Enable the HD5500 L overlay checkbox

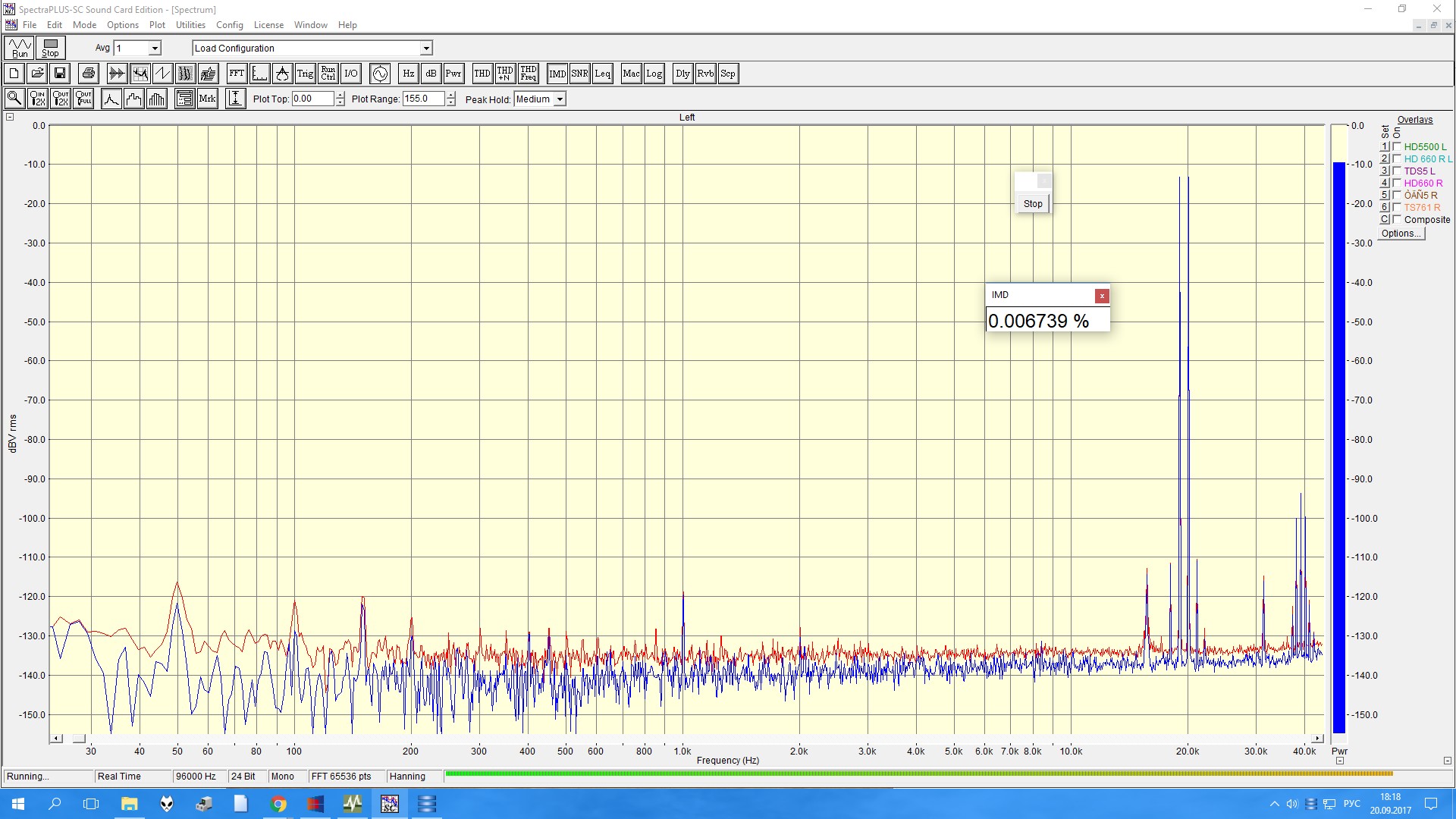coord(1397,146)
